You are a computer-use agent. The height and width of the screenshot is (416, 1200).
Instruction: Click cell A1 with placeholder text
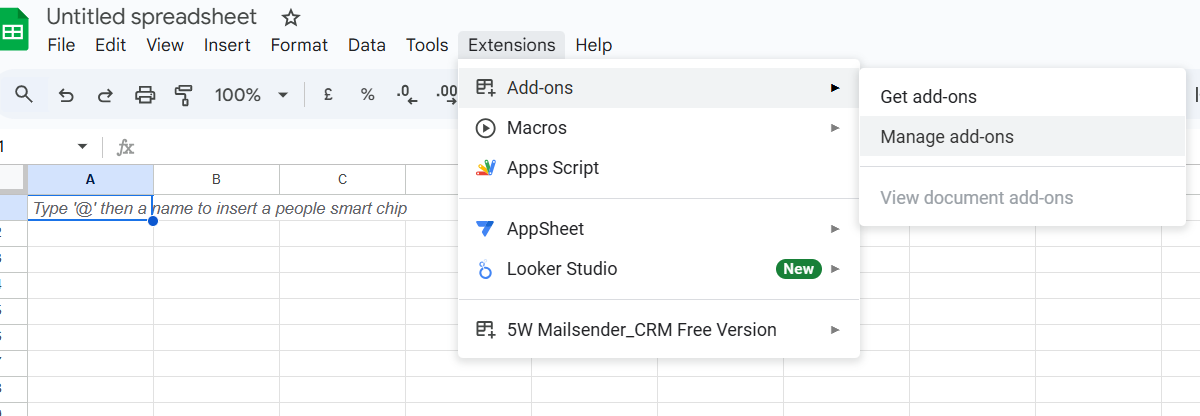pyautogui.click(x=90, y=208)
